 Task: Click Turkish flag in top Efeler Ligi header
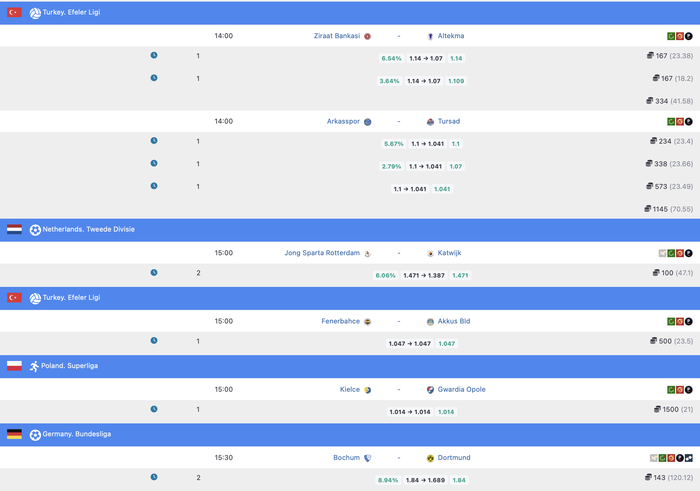click(x=14, y=12)
